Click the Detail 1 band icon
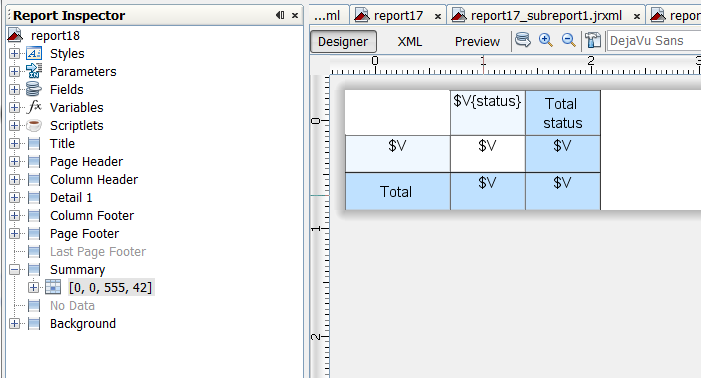This screenshot has width=701, height=378. click(x=34, y=197)
